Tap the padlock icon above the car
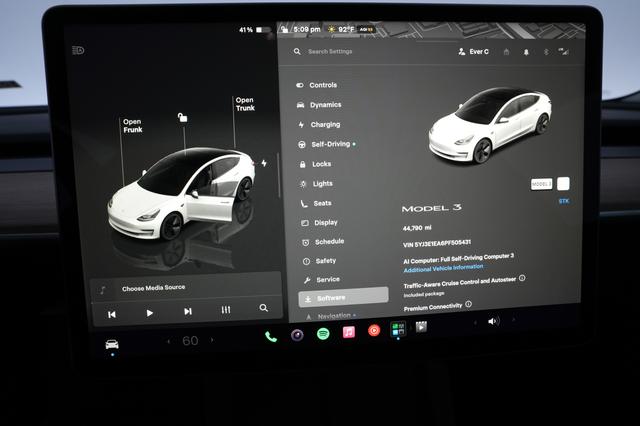Viewport: 640px width, 426px height. point(182,118)
